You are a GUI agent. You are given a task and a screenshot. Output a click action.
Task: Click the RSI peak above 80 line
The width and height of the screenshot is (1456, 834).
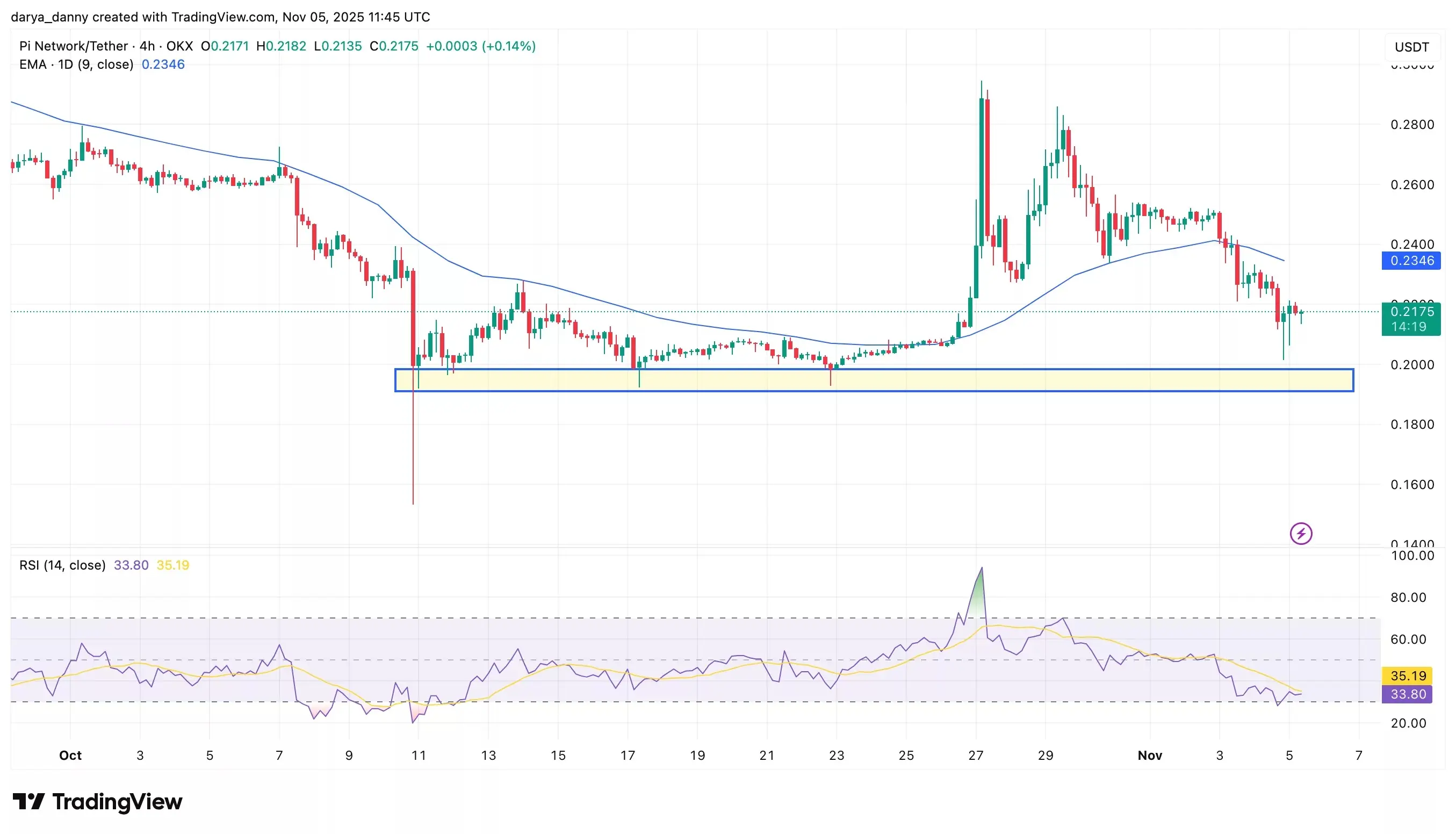coord(982,569)
